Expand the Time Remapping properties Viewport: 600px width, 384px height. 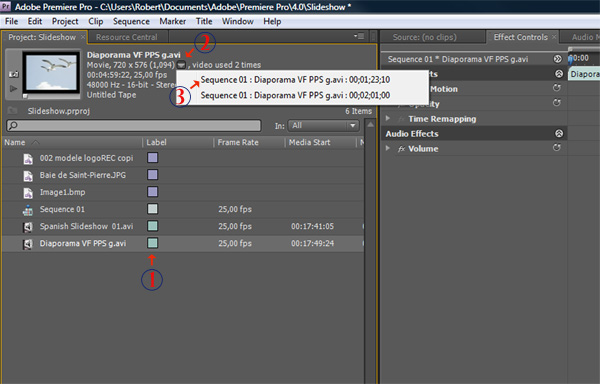(388, 119)
